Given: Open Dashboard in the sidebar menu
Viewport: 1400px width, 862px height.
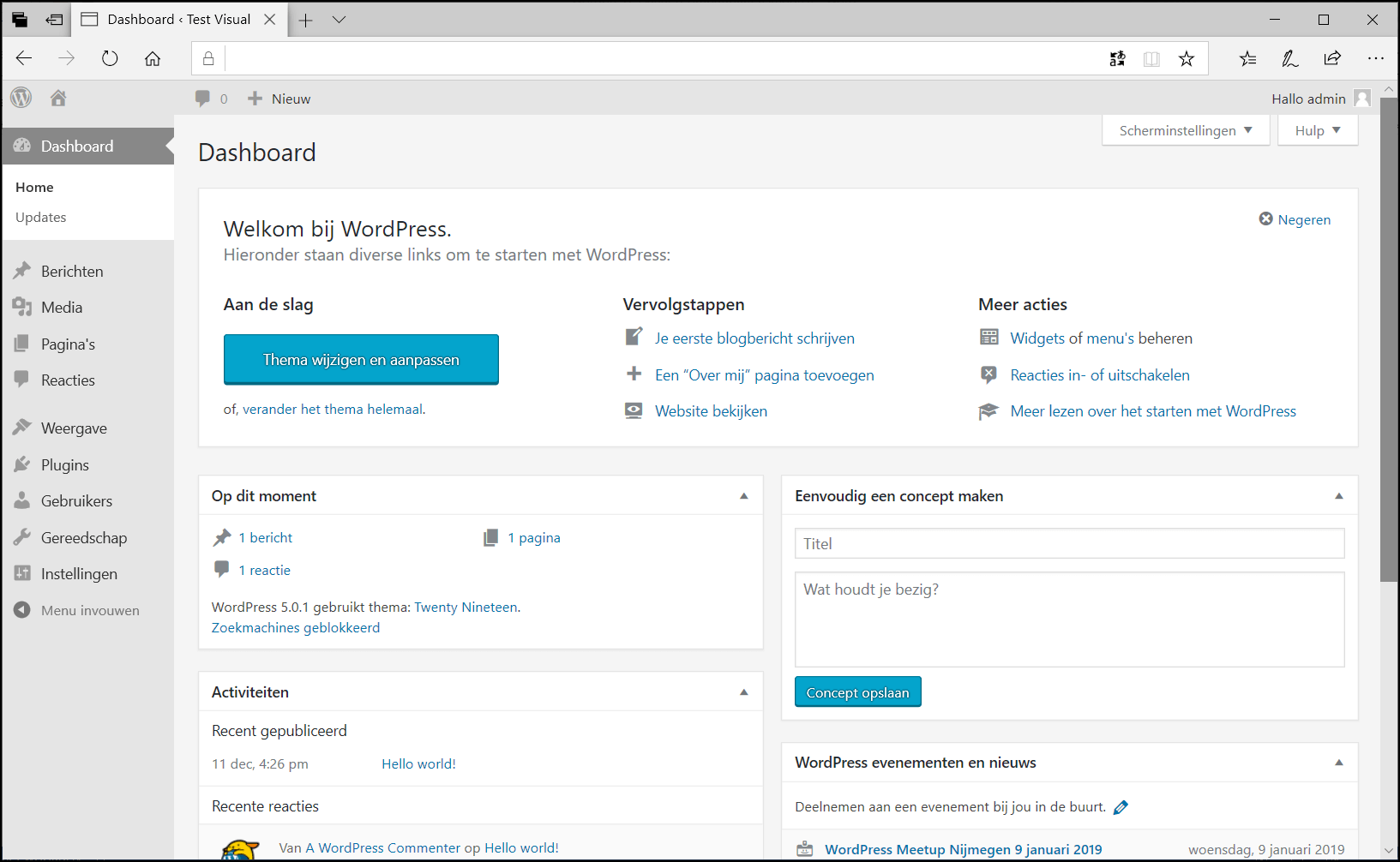Looking at the screenshot, I should click(87, 147).
